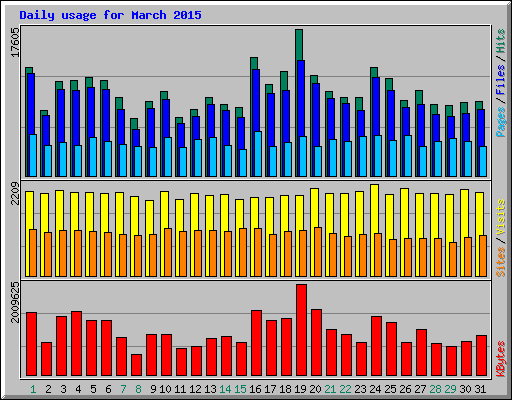Click day label 17 on the axis
512x400 pixels.
(x=270, y=389)
